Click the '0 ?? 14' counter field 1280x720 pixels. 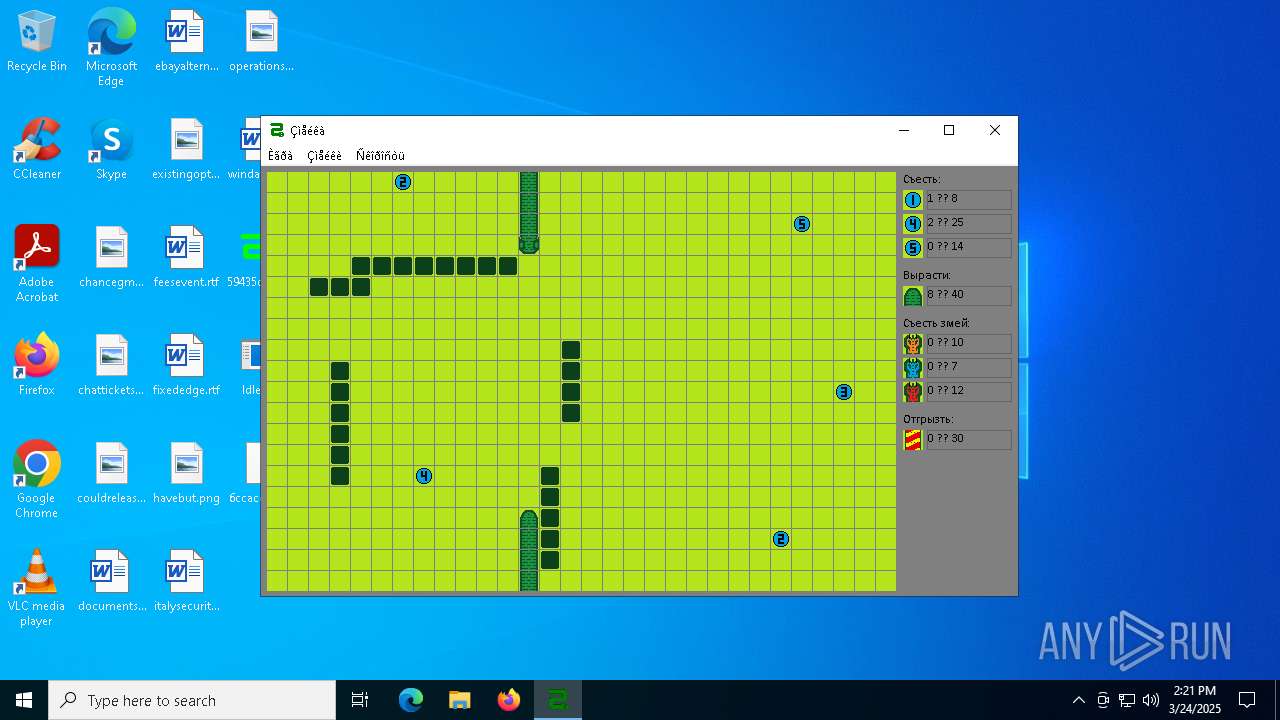coord(968,248)
